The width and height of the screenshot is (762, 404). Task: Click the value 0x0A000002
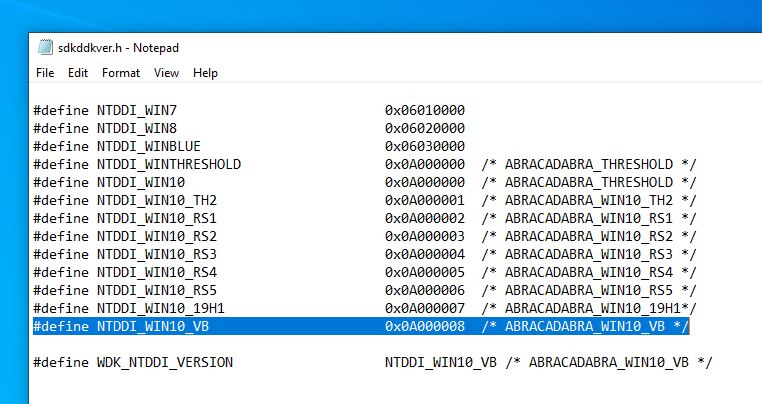pos(425,218)
